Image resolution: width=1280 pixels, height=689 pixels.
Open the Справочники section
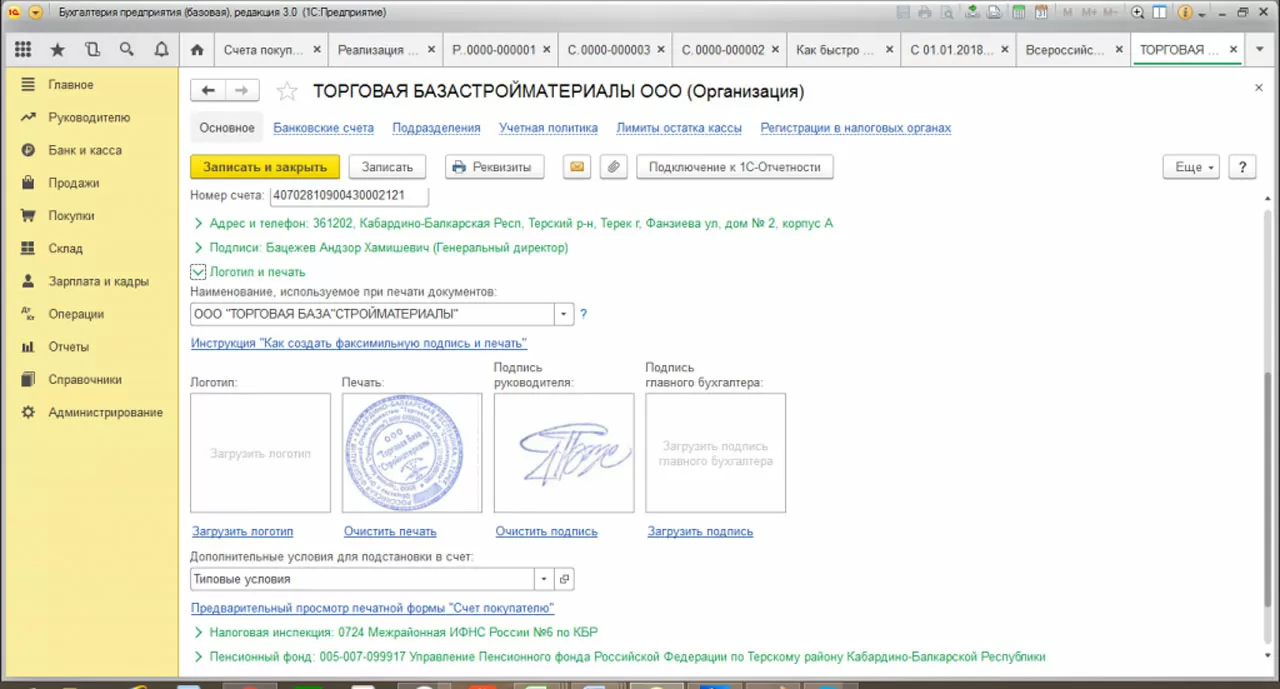pos(90,379)
